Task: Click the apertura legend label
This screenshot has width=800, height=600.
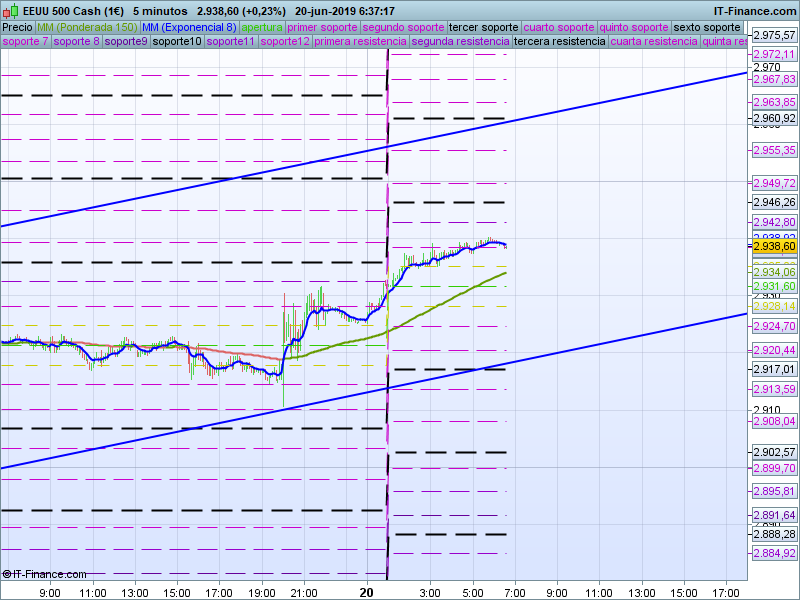Action: coord(262,27)
